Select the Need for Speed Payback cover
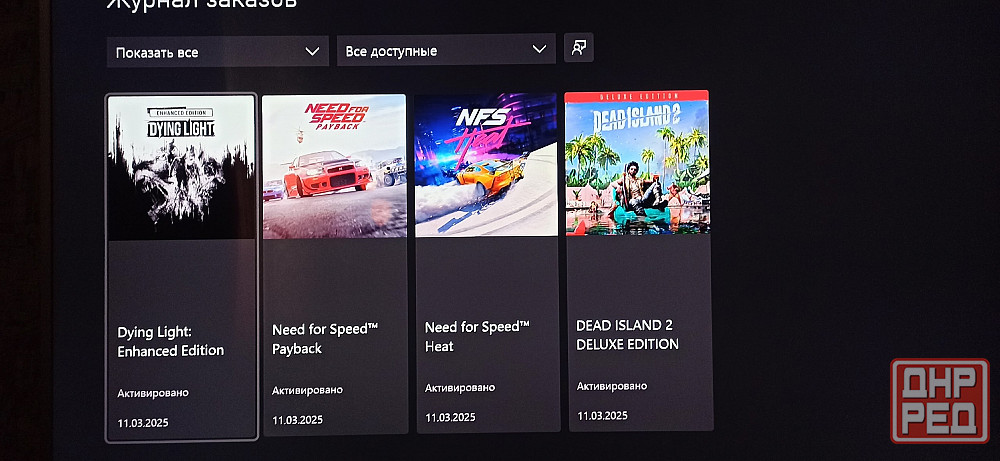Image resolution: width=1000 pixels, height=461 pixels. click(x=334, y=166)
